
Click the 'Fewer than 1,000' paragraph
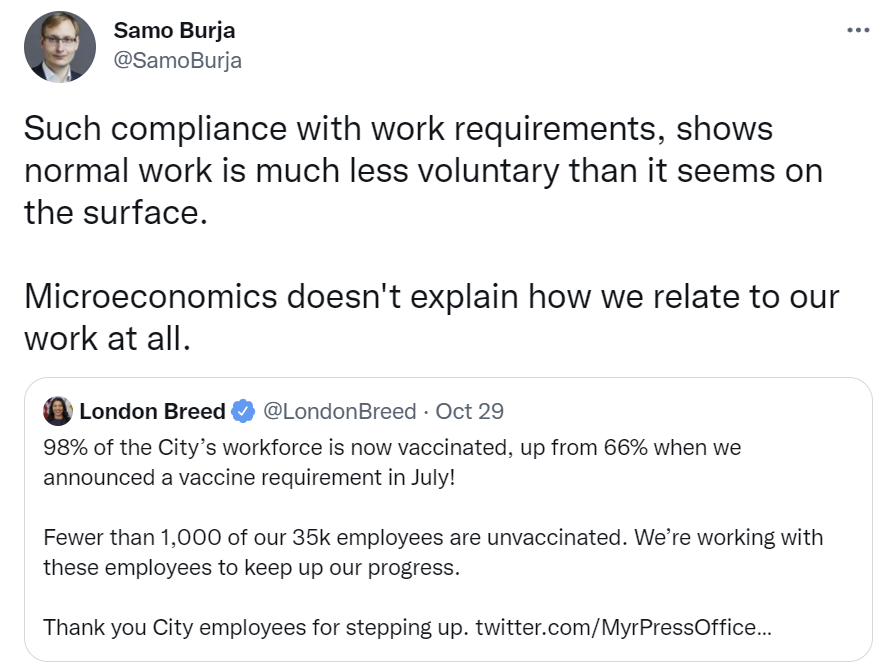click(x=433, y=552)
